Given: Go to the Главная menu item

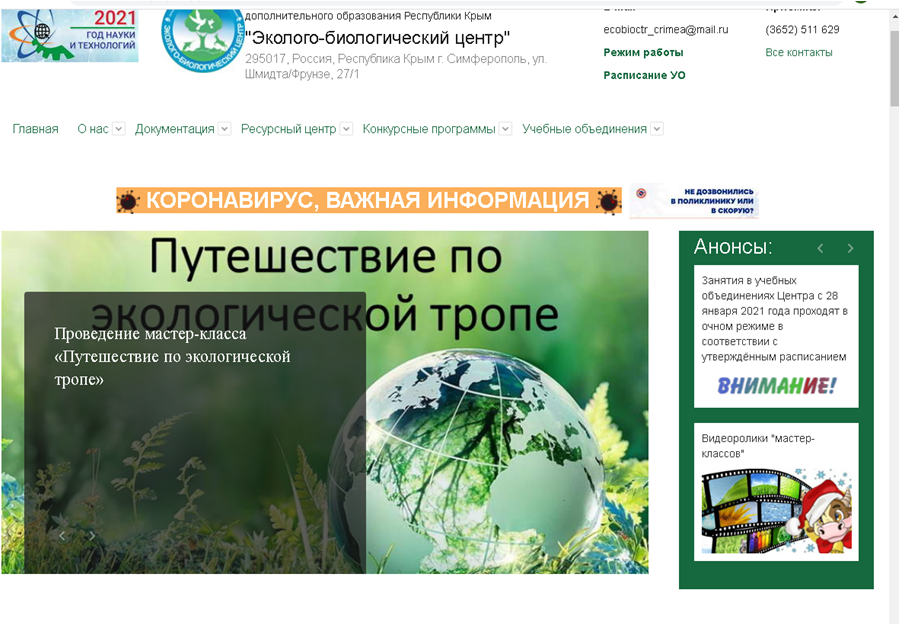Looking at the screenshot, I should 35,129.
